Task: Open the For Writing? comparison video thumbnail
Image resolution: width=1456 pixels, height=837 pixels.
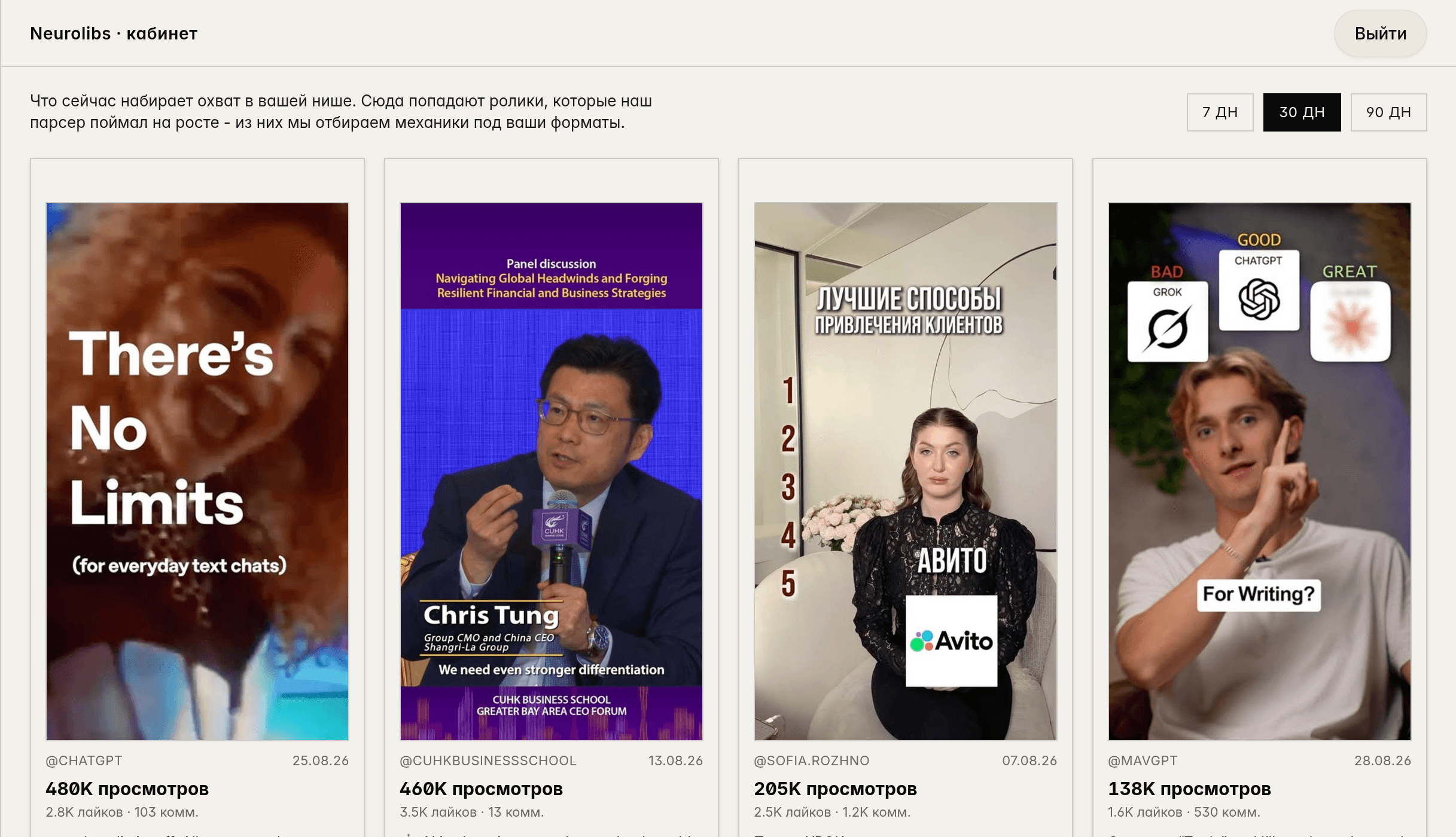Action: tap(1260, 472)
